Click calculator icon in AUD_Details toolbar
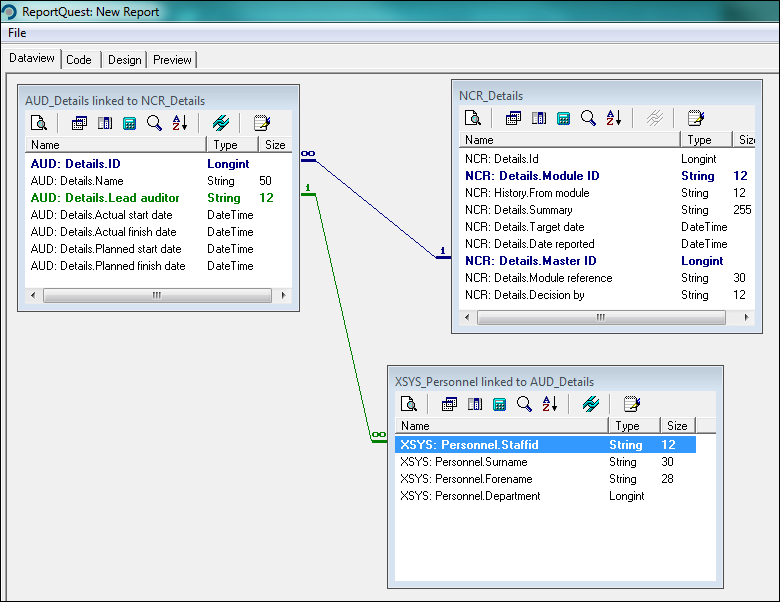780x602 pixels. tap(129, 123)
